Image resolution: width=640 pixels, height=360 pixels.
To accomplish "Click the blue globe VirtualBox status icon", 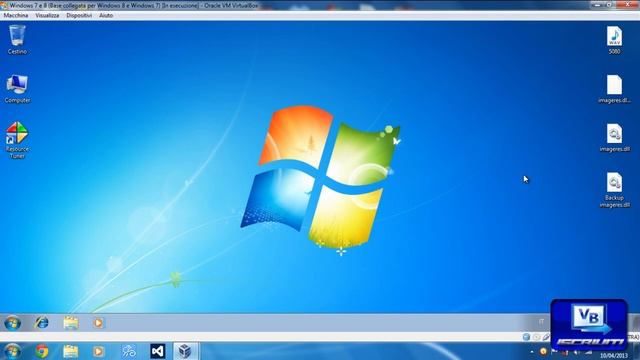I will (526, 337).
